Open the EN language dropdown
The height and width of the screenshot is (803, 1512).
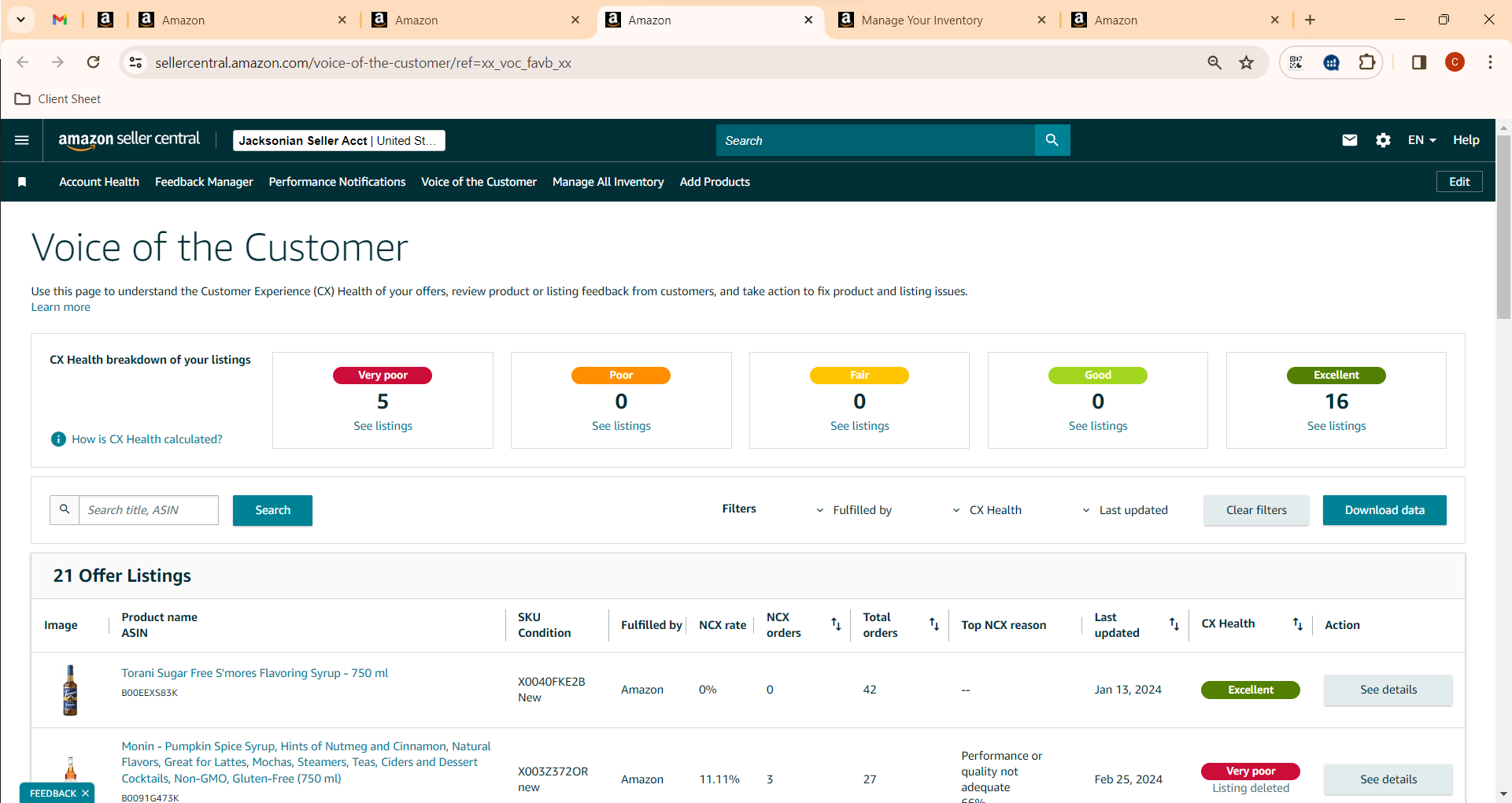point(1421,140)
